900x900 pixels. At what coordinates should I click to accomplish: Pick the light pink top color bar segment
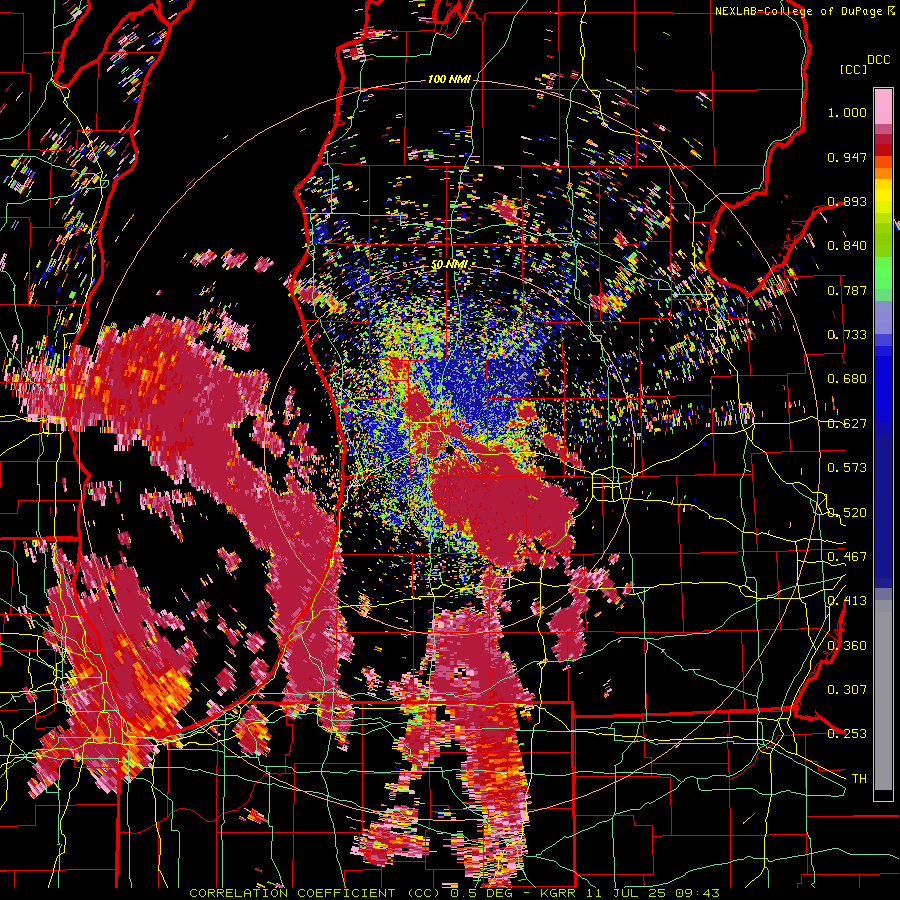coord(883,107)
